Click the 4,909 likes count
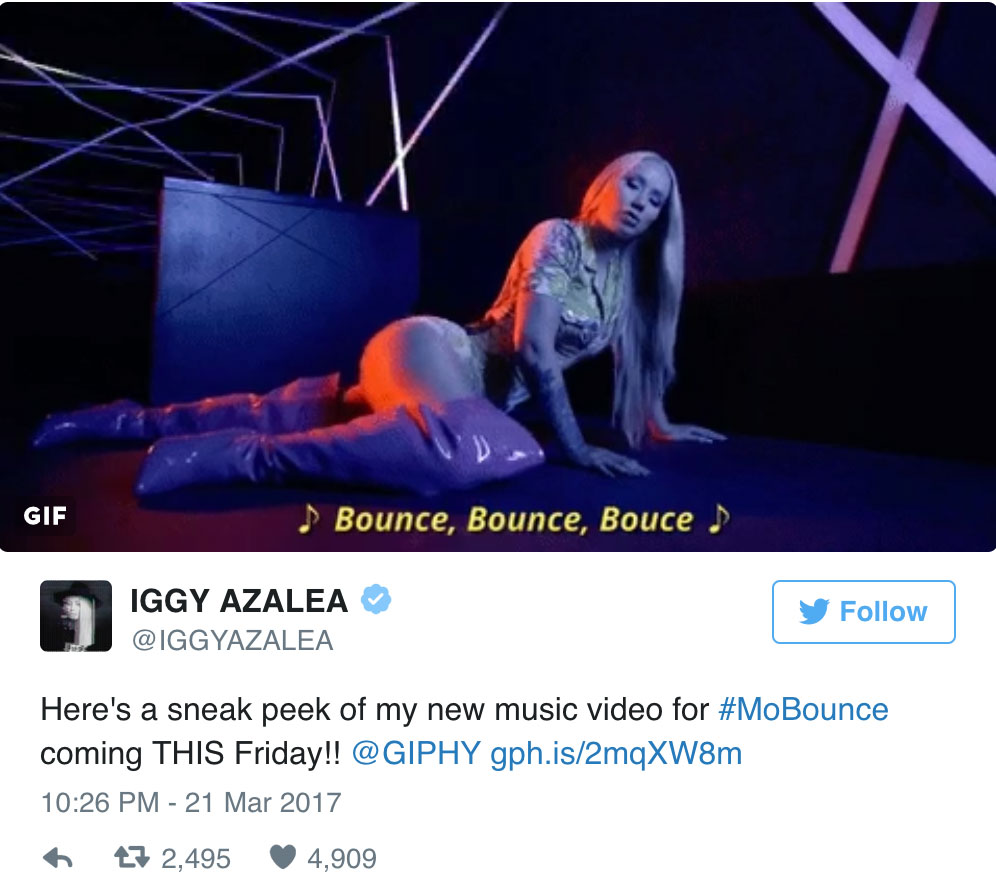 342,859
